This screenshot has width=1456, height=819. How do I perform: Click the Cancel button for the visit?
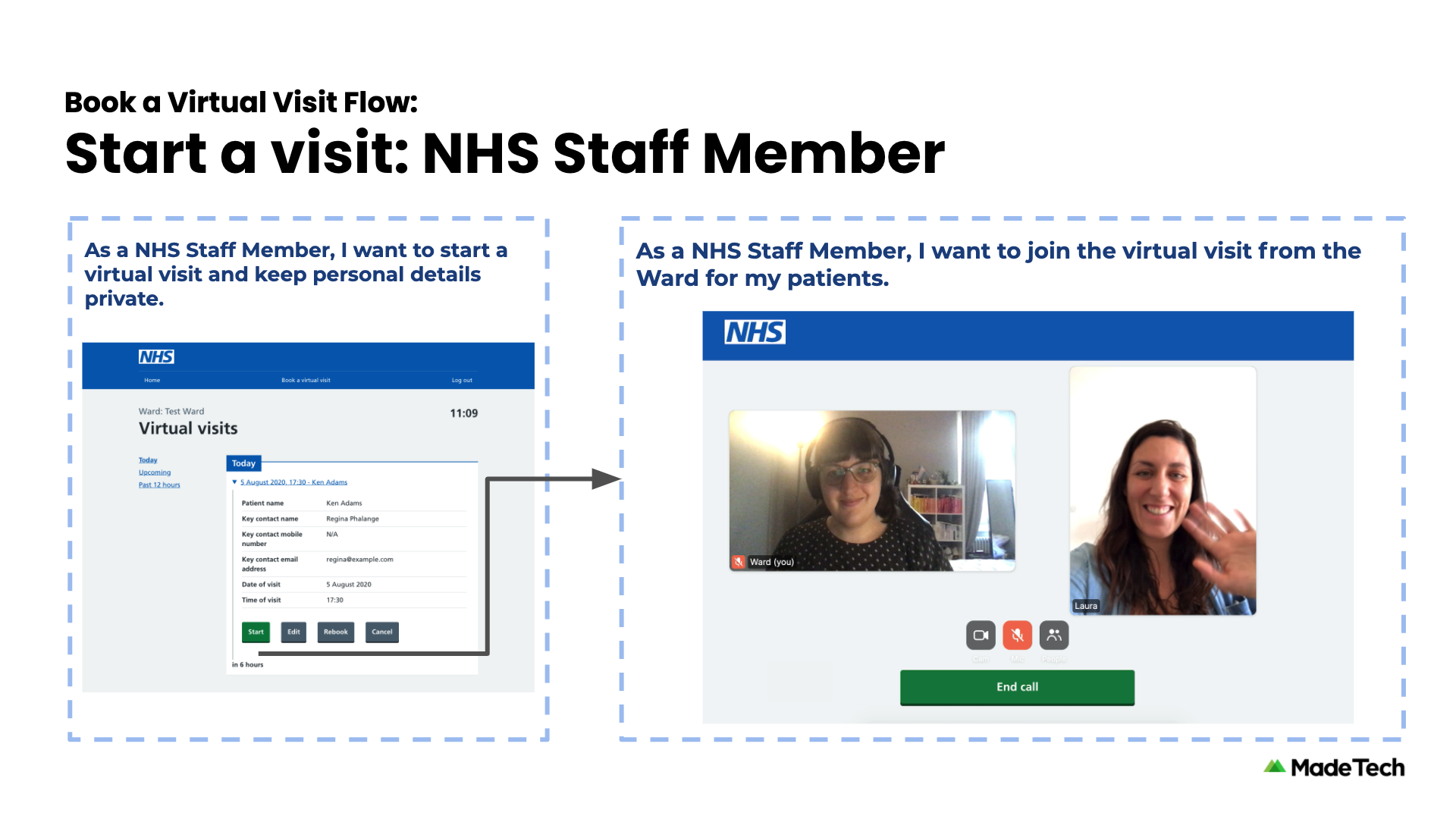click(382, 632)
